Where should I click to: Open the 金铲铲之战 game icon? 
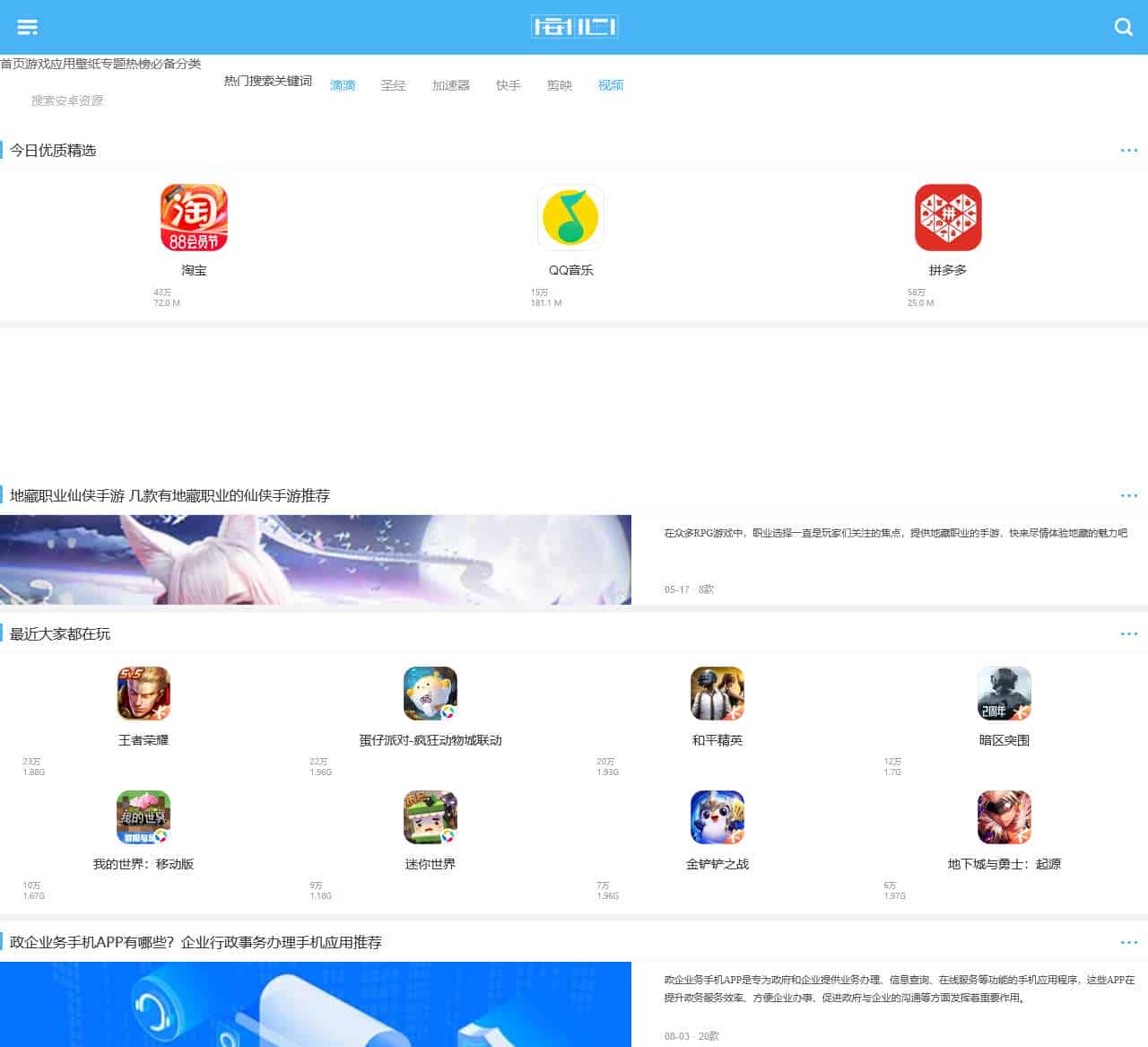click(717, 817)
